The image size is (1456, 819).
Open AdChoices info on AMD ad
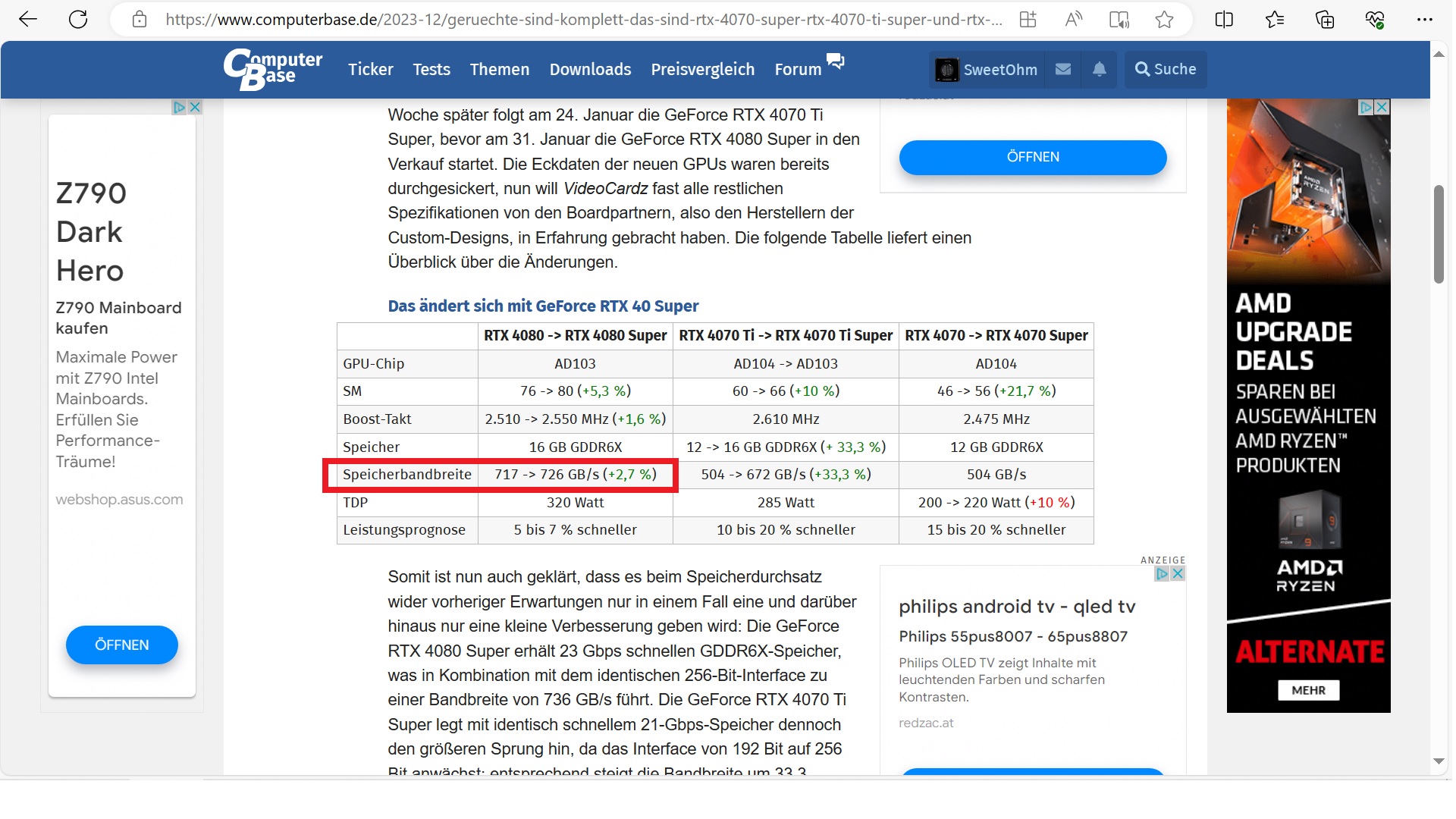pos(1367,107)
